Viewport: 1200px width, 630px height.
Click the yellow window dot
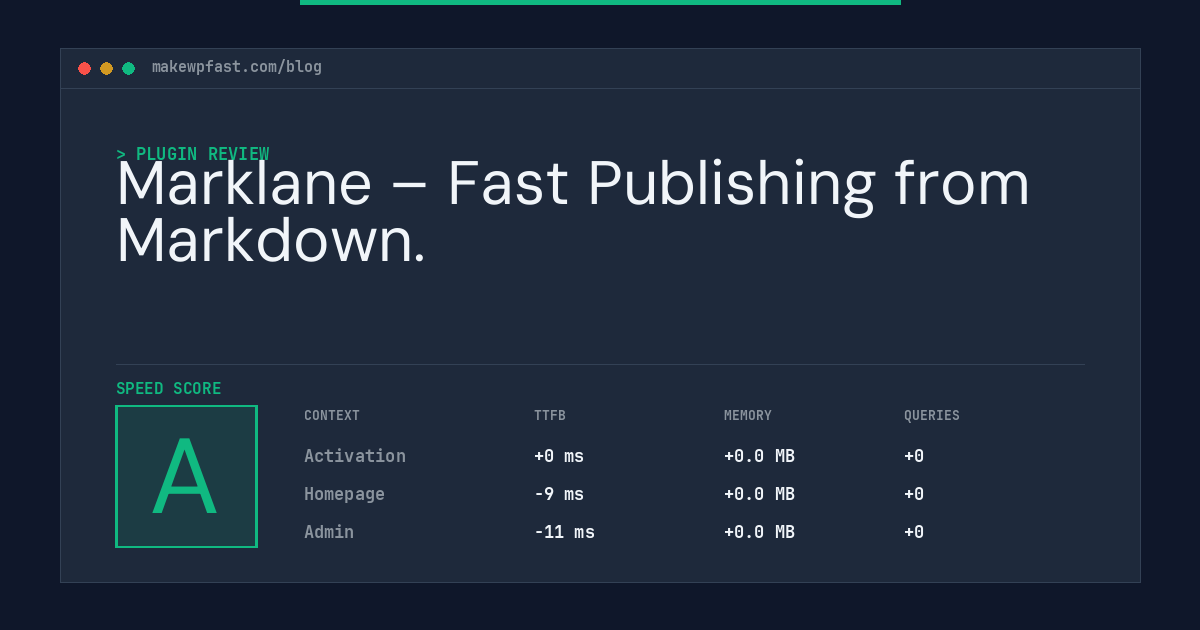click(106, 68)
